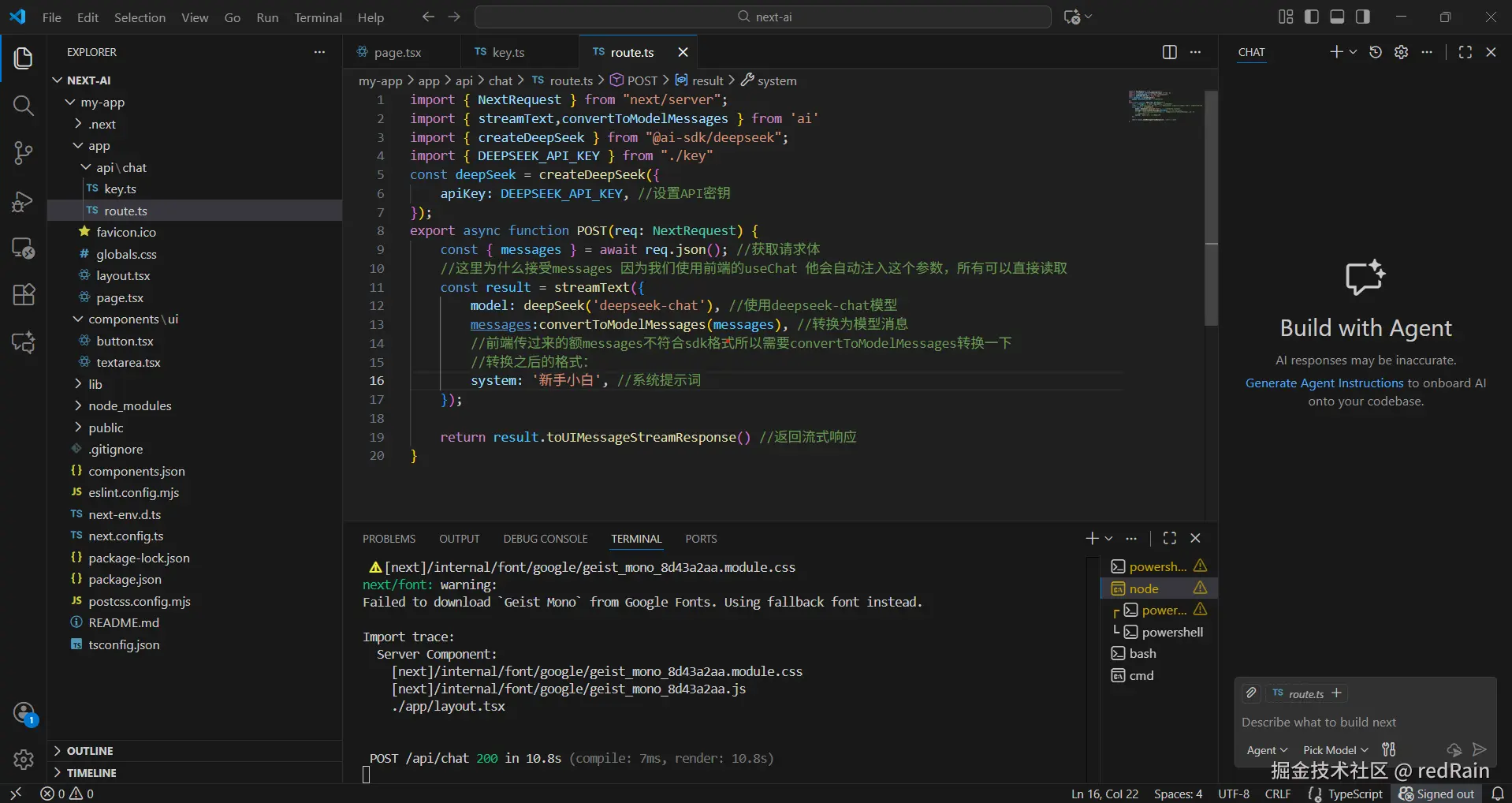Open chat history clock icon
Image resolution: width=1512 pixels, height=803 pixels.
point(1376,52)
